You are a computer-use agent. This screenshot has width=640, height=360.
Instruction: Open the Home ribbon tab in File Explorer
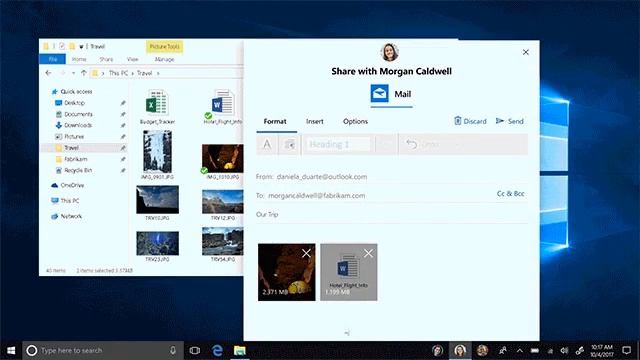[x=79, y=59]
